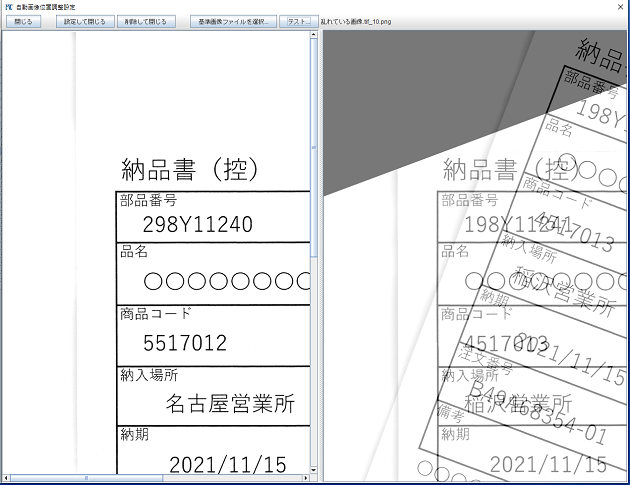Click the vertical scrollbar up arrow

314,35
